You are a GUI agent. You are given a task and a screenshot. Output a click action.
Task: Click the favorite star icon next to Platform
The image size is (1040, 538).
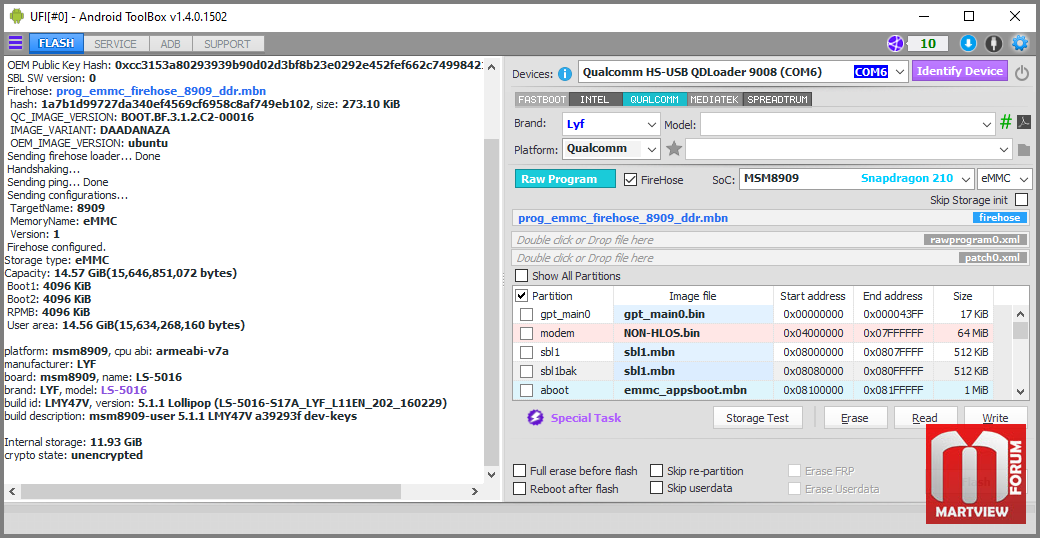pyautogui.click(x=674, y=149)
